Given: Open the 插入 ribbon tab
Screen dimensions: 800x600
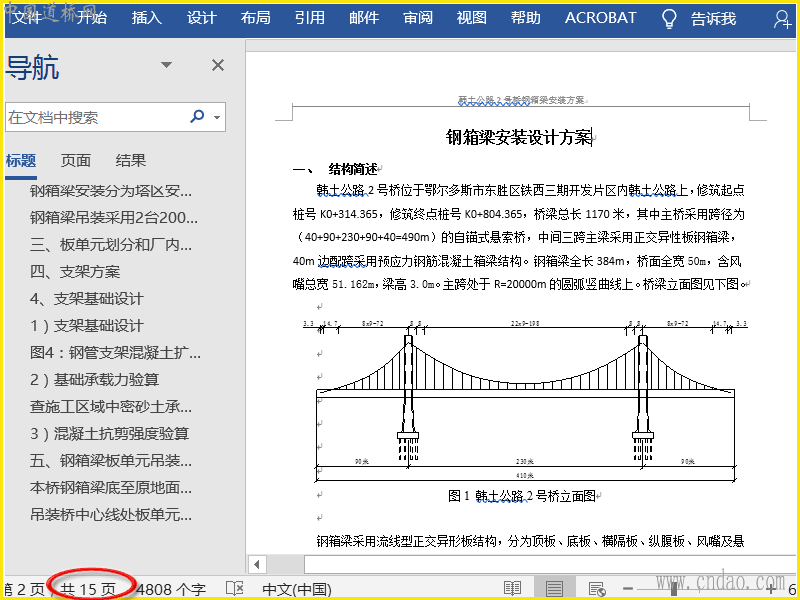Looking at the screenshot, I should pos(146,18).
